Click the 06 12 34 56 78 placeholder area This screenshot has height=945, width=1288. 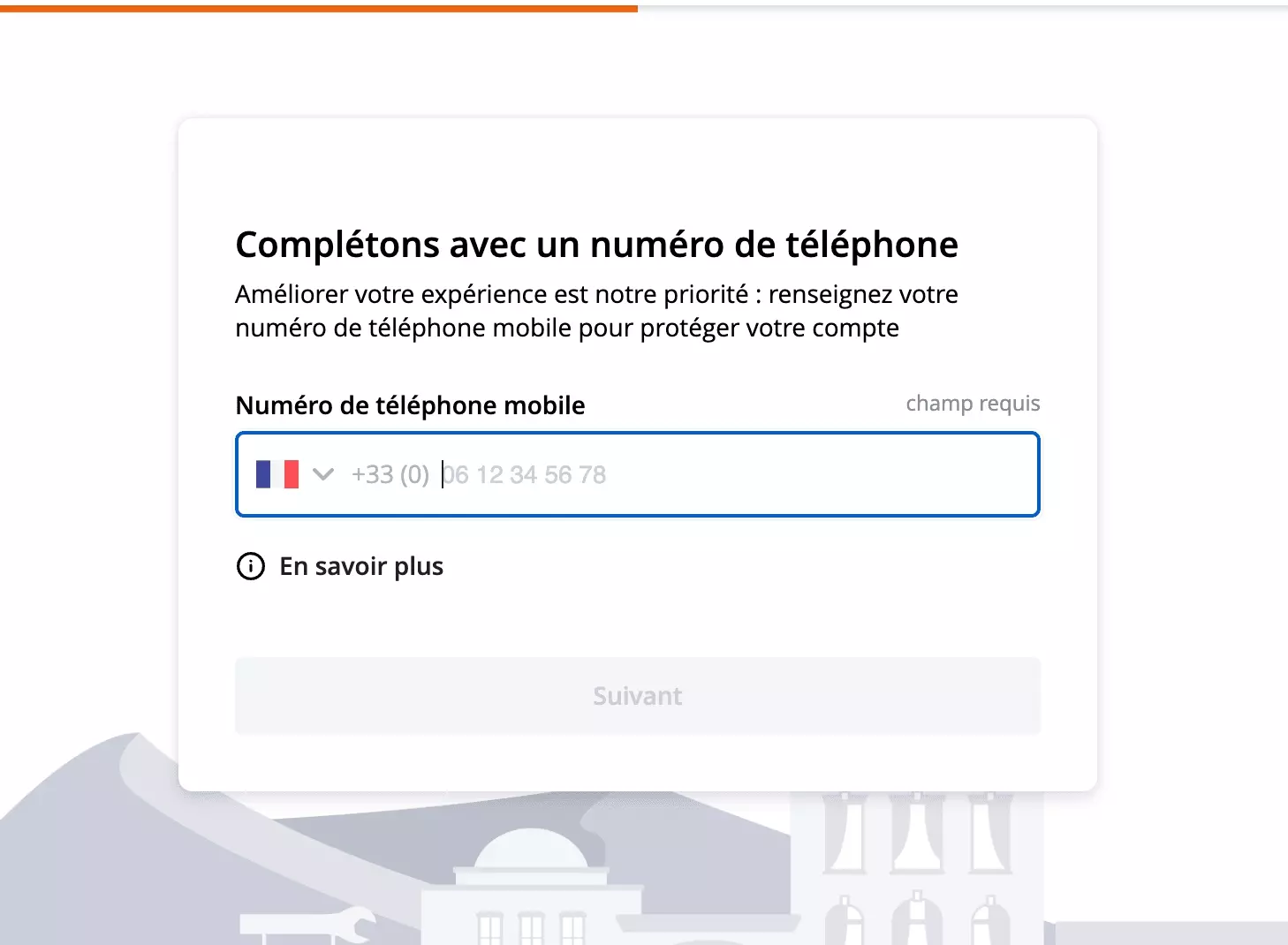click(524, 474)
